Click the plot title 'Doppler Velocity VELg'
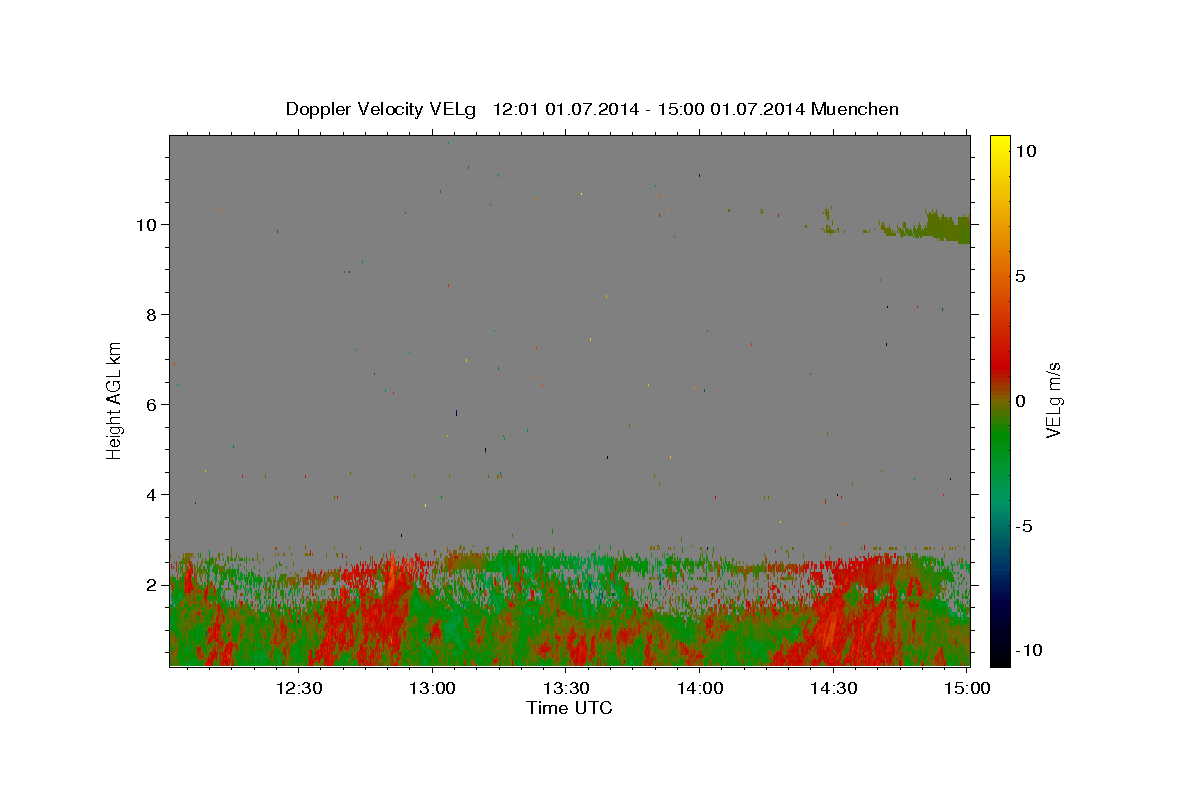Screen dimensions: 1200x800 (x=380, y=109)
